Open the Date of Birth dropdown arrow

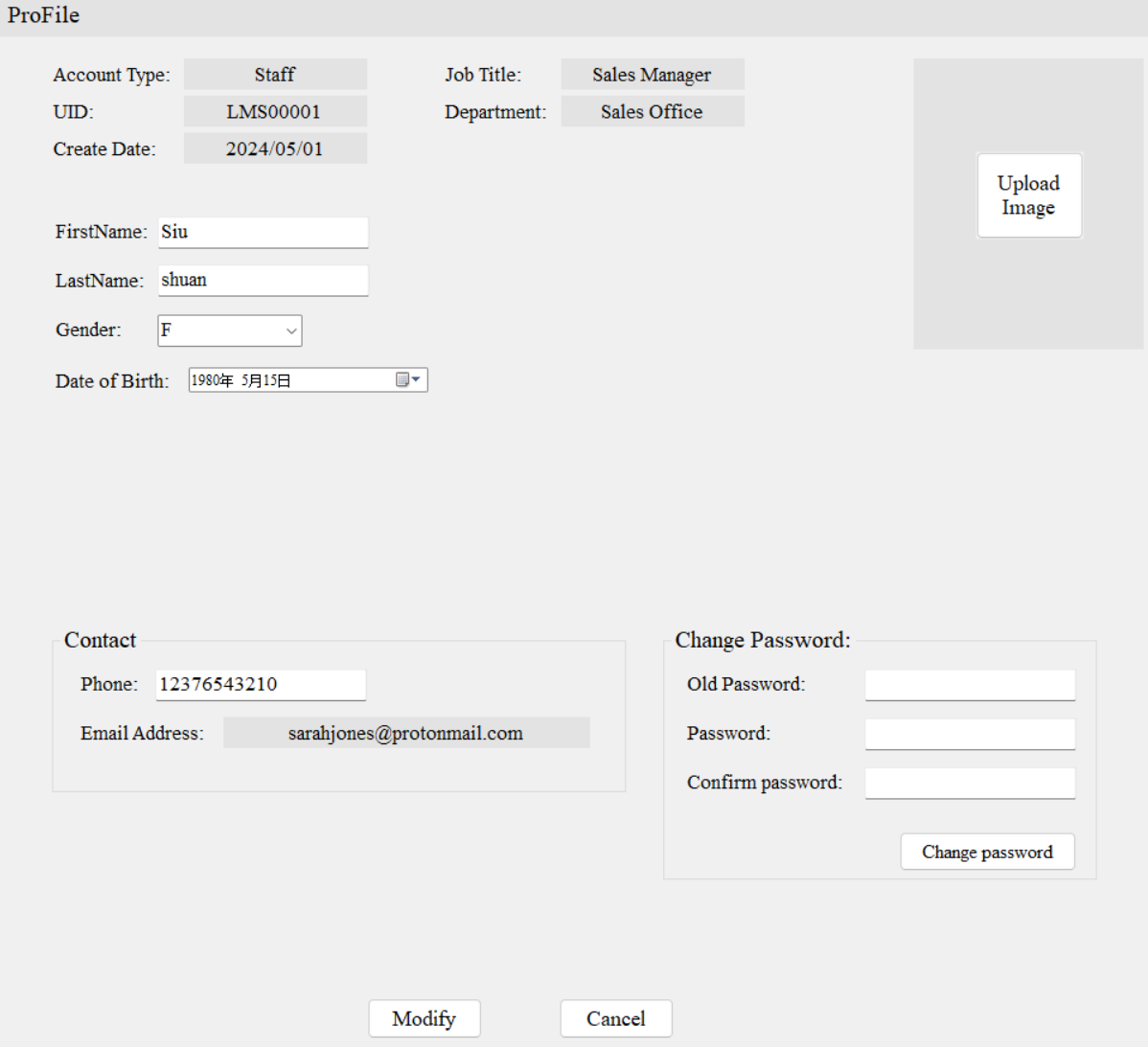[x=415, y=379]
